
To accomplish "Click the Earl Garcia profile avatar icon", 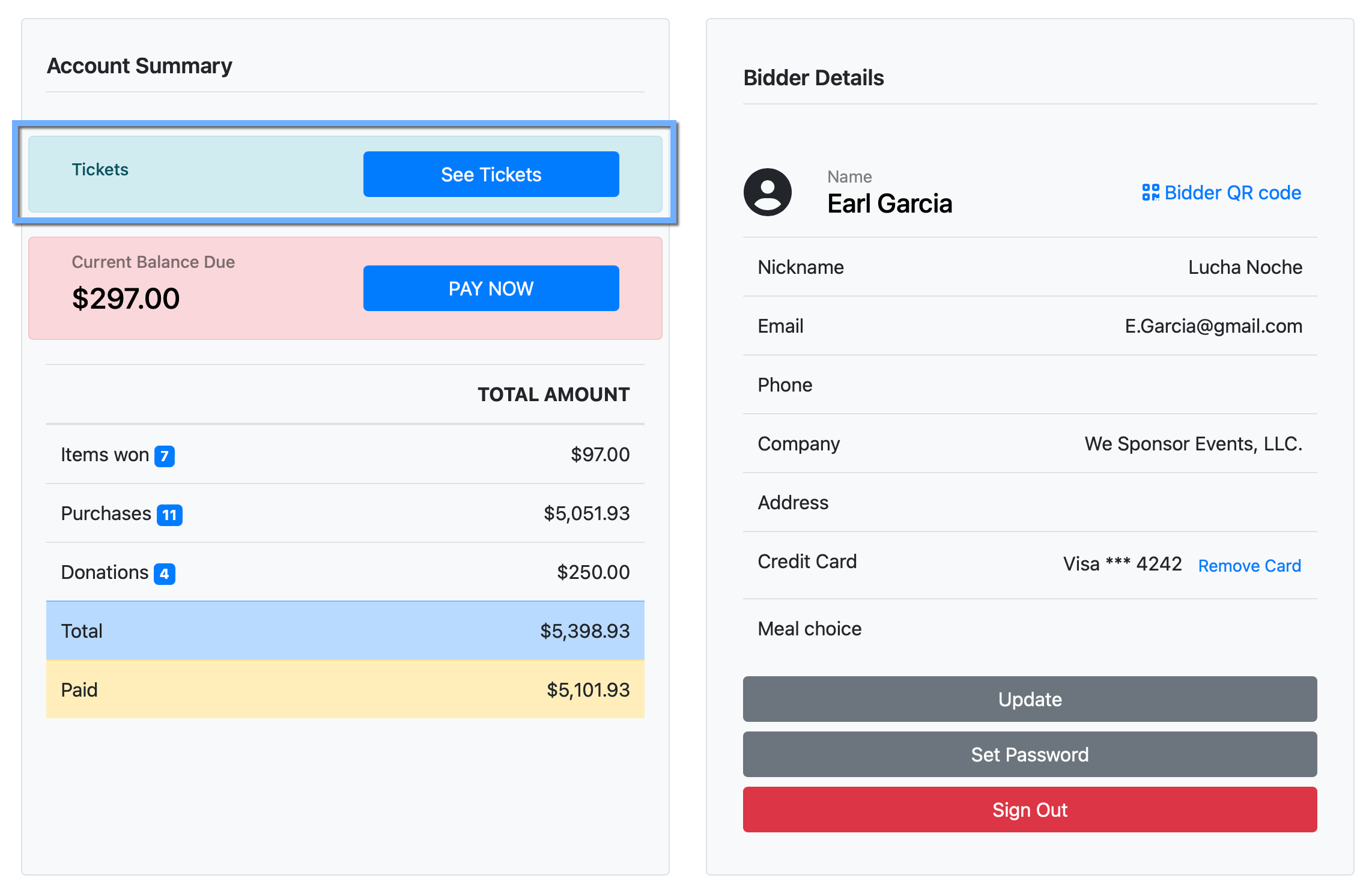I will [767, 192].
